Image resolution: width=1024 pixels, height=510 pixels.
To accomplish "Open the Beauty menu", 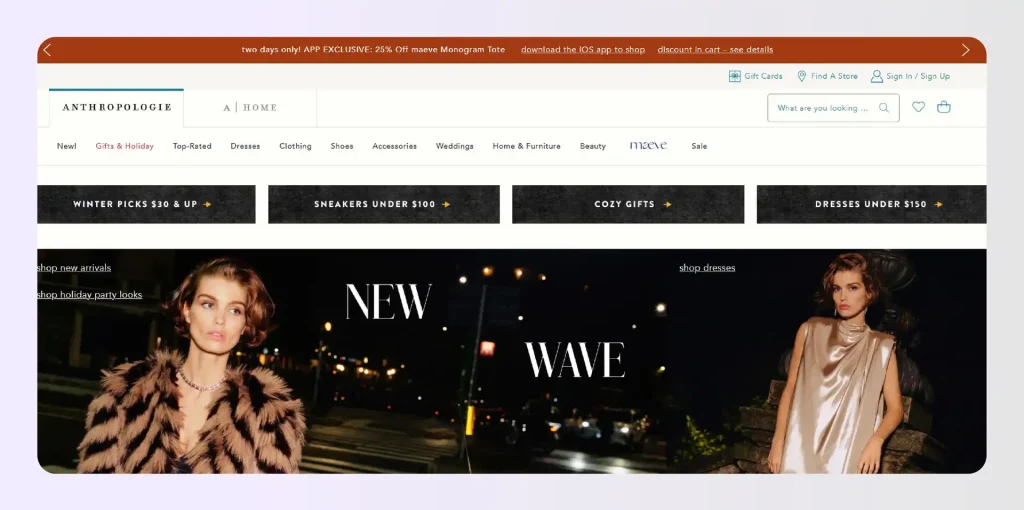I will point(593,146).
